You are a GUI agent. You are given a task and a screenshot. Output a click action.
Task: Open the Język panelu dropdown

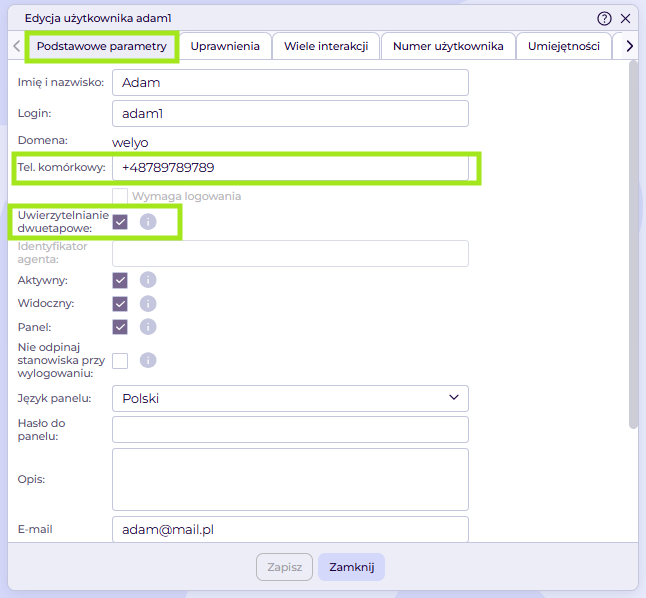coord(290,398)
